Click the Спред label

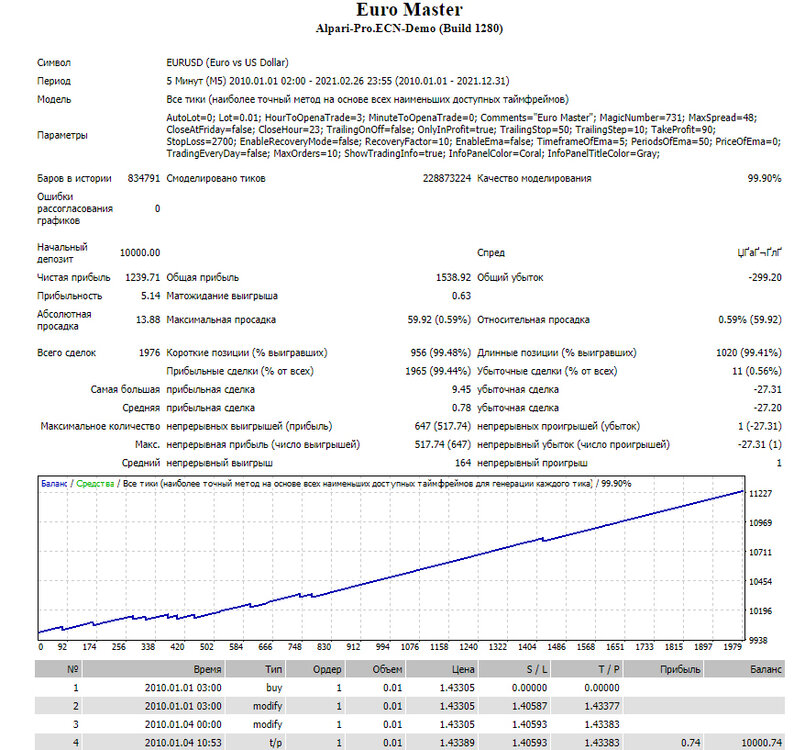(x=491, y=253)
